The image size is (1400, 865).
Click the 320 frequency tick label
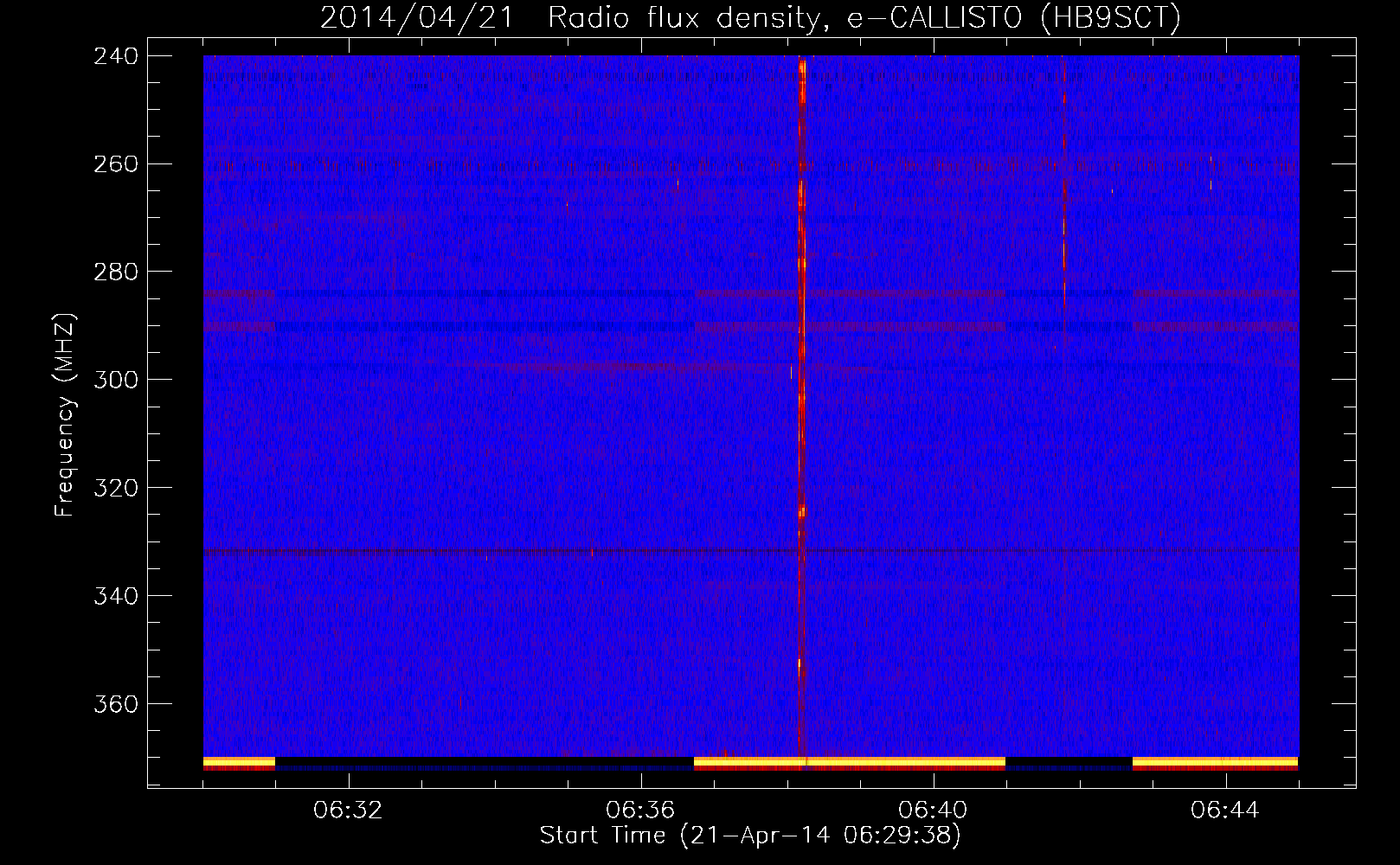116,489
